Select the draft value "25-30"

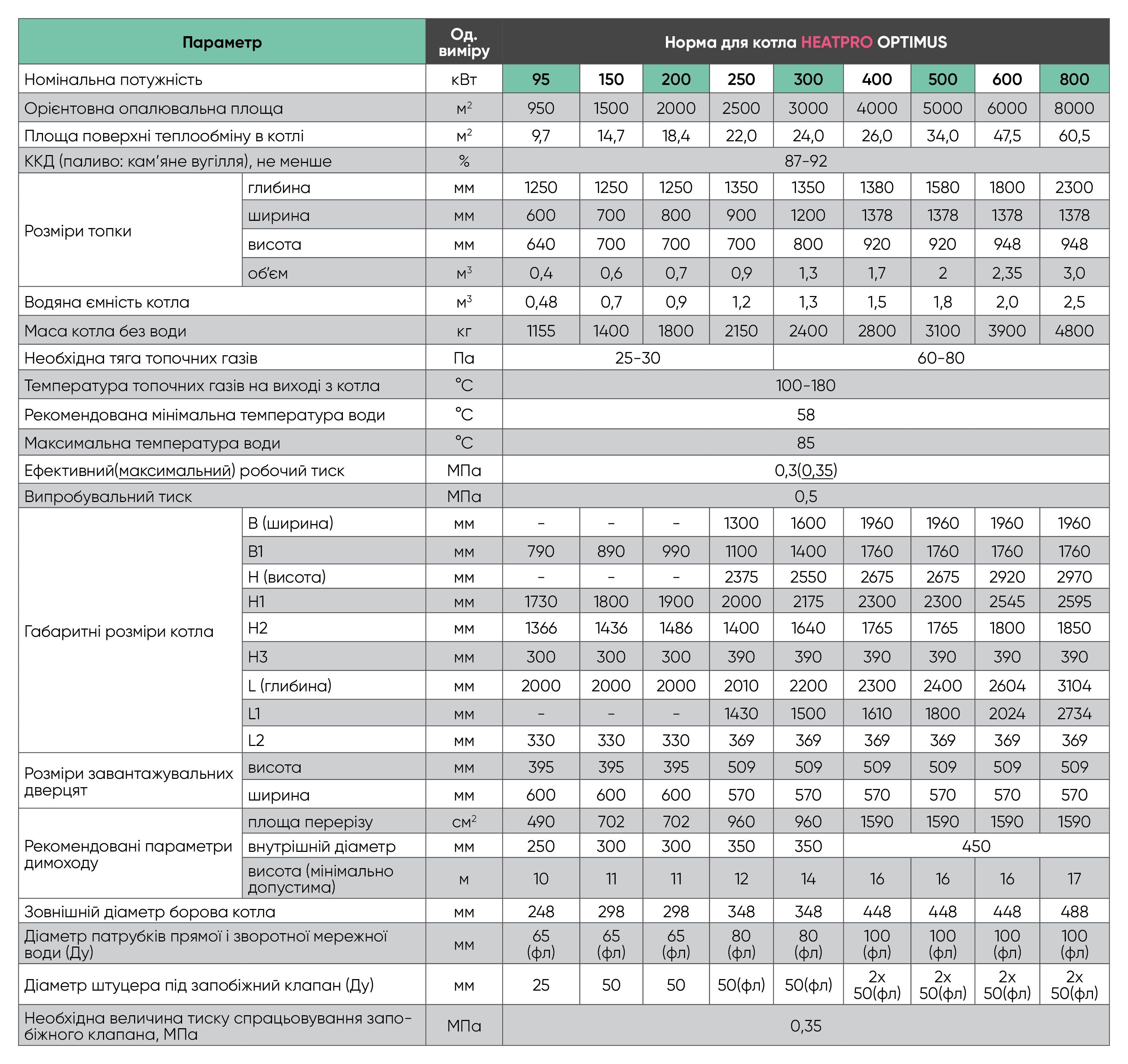point(638,357)
